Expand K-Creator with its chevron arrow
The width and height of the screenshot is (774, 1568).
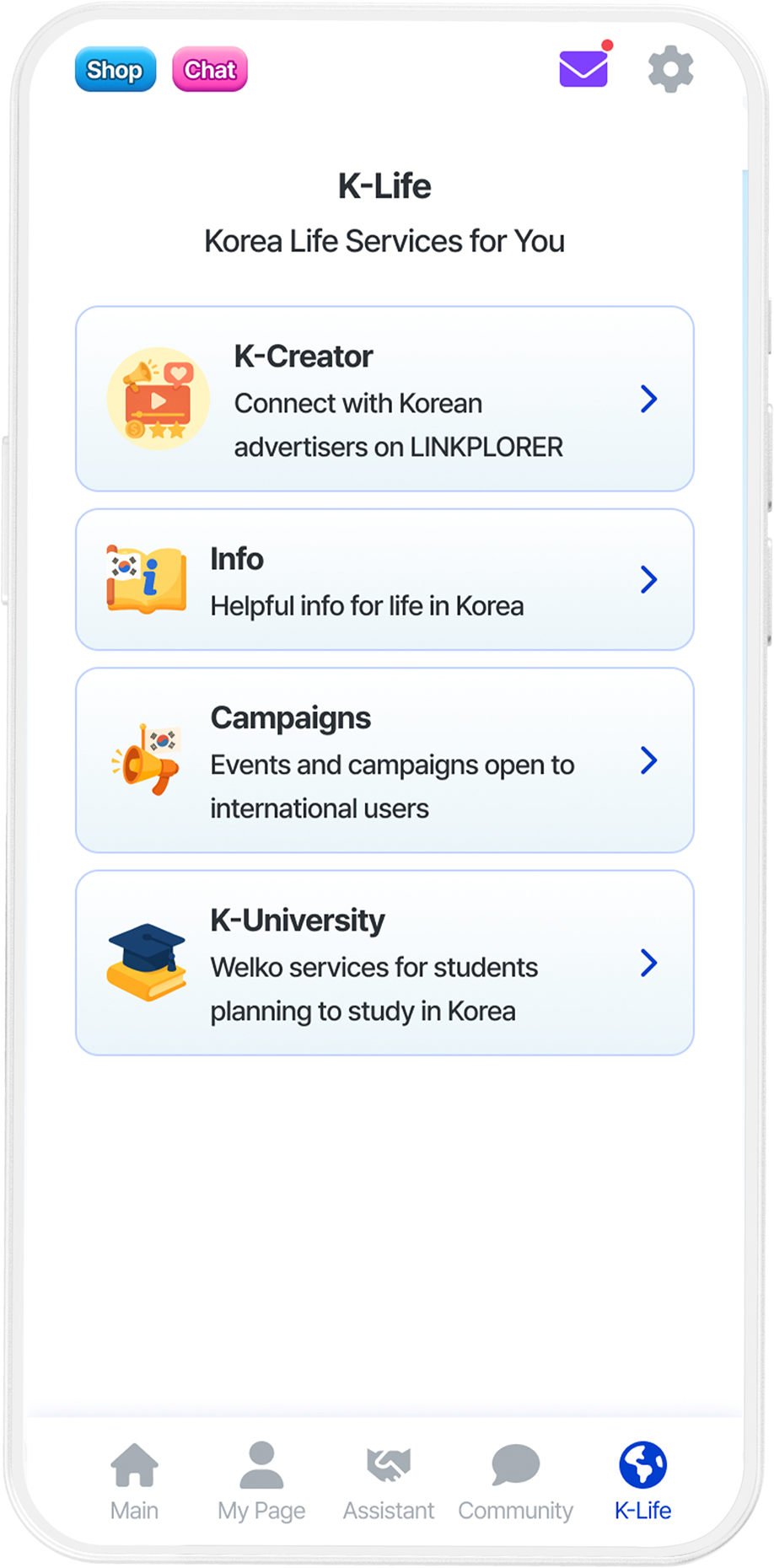[x=648, y=399]
